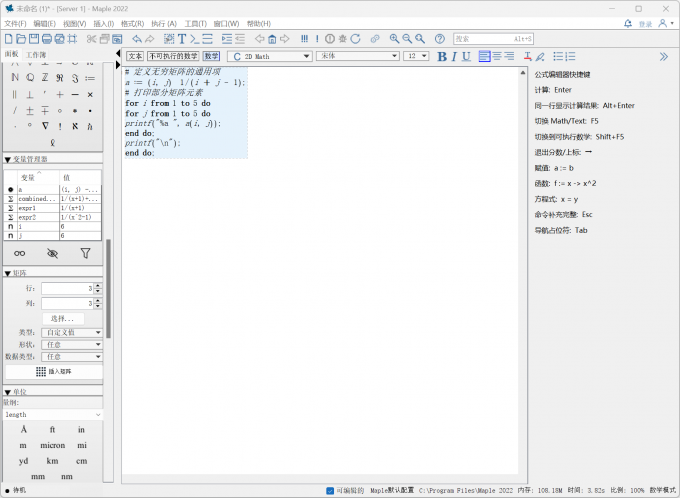This screenshot has width=680, height=498.
Task: Switch to the 工作簿 tab
Action: 36,54
